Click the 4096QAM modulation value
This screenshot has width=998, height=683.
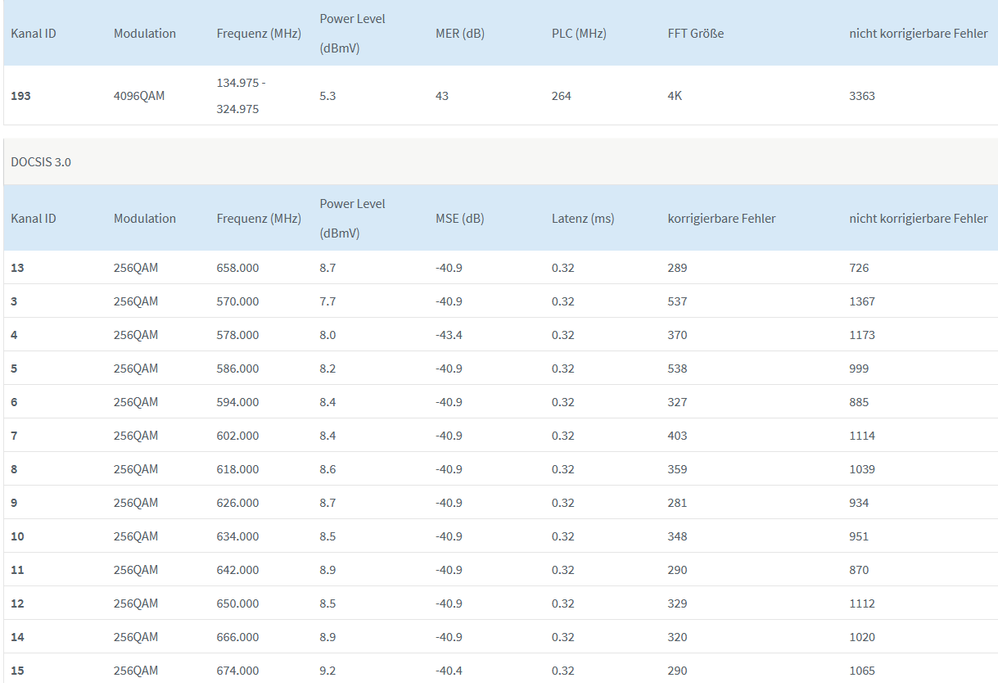click(139, 96)
